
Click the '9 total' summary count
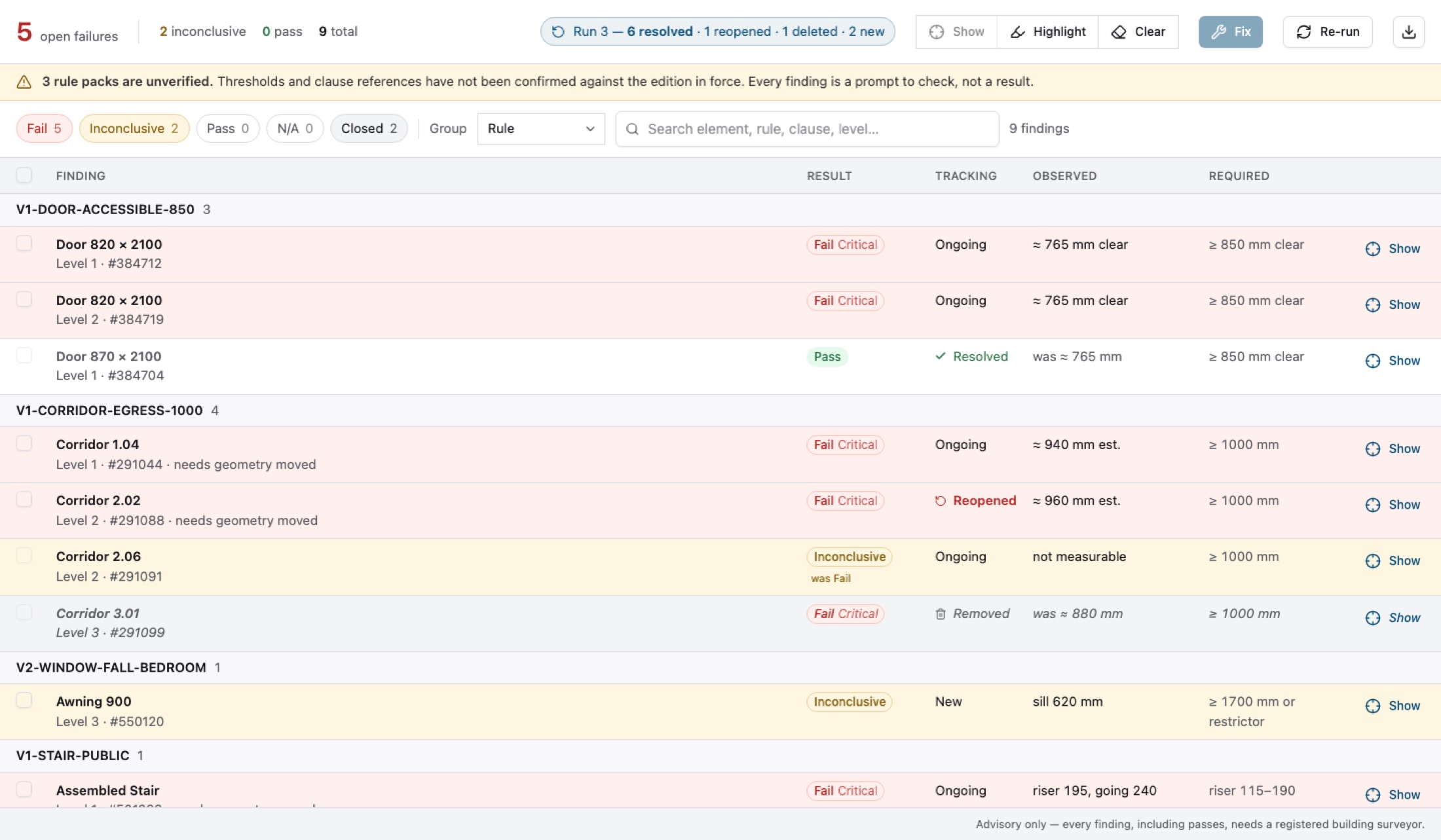[x=338, y=31]
